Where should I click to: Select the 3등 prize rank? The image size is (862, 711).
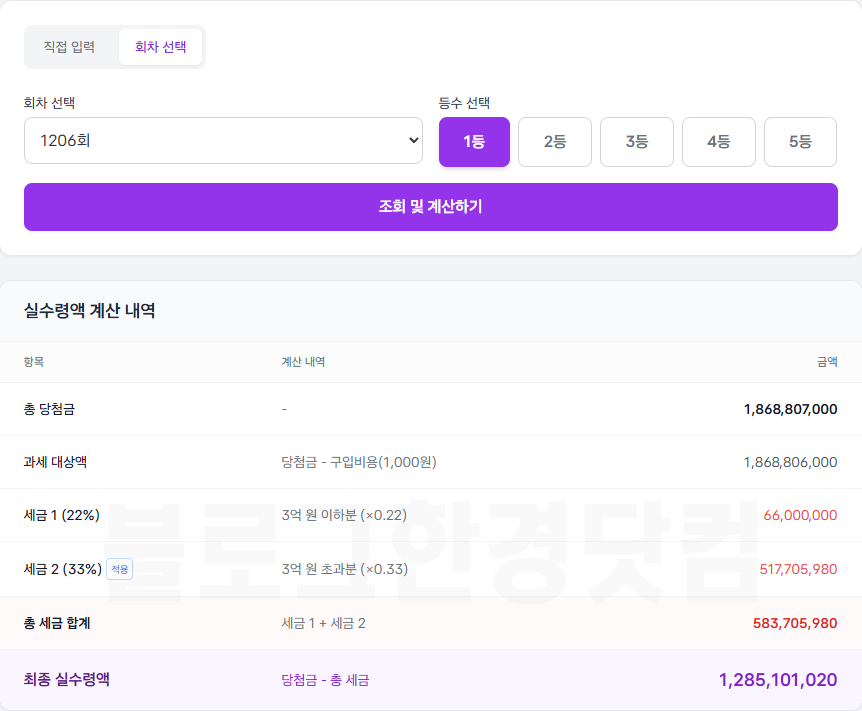tap(637, 142)
